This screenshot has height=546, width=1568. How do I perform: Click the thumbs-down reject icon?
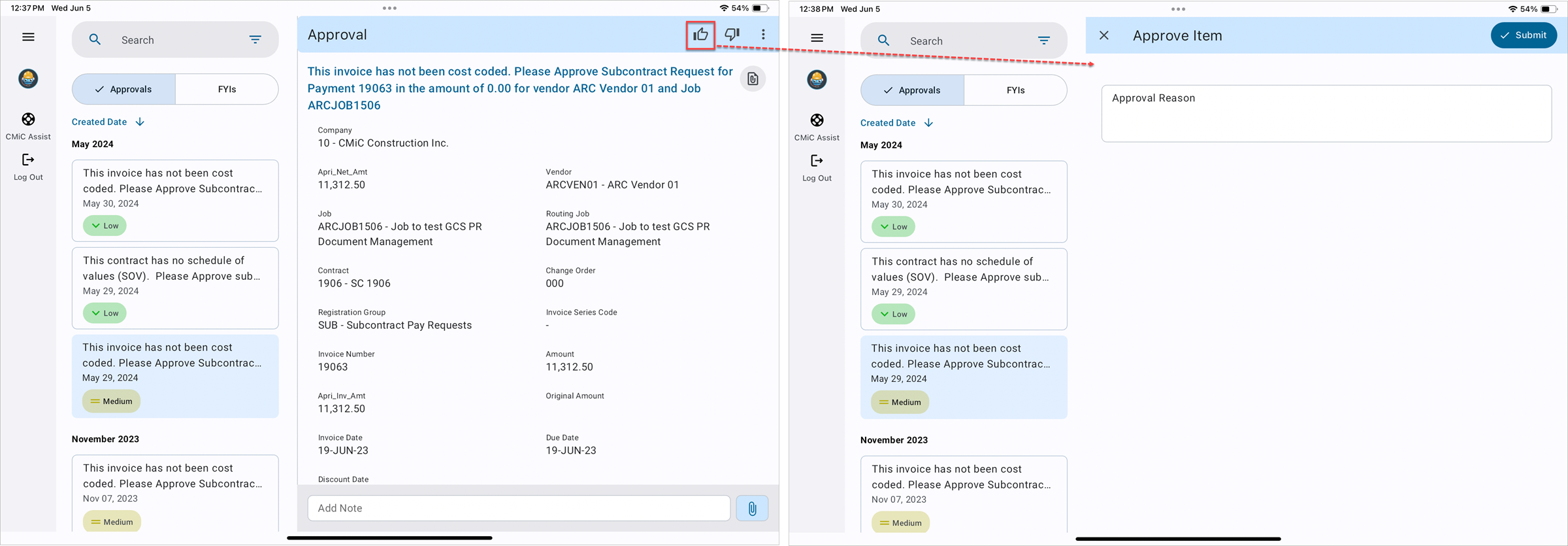(732, 35)
